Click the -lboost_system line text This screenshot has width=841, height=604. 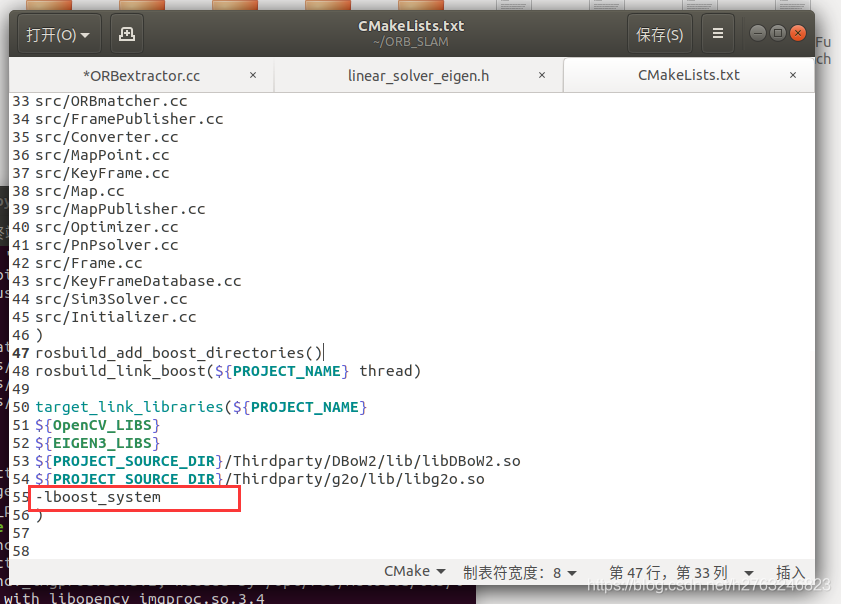point(98,497)
